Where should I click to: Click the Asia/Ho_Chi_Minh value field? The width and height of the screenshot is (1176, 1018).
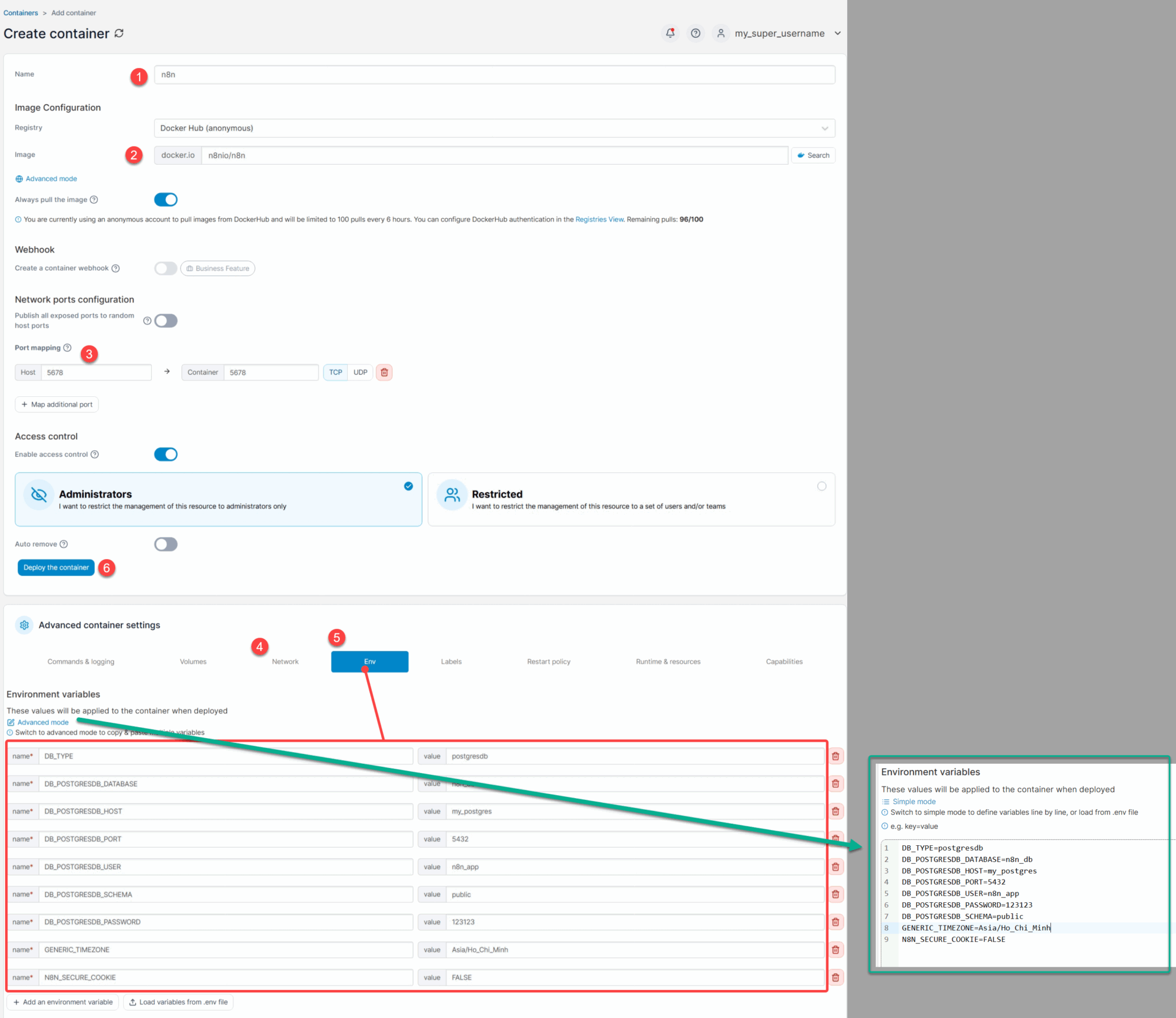(635, 950)
